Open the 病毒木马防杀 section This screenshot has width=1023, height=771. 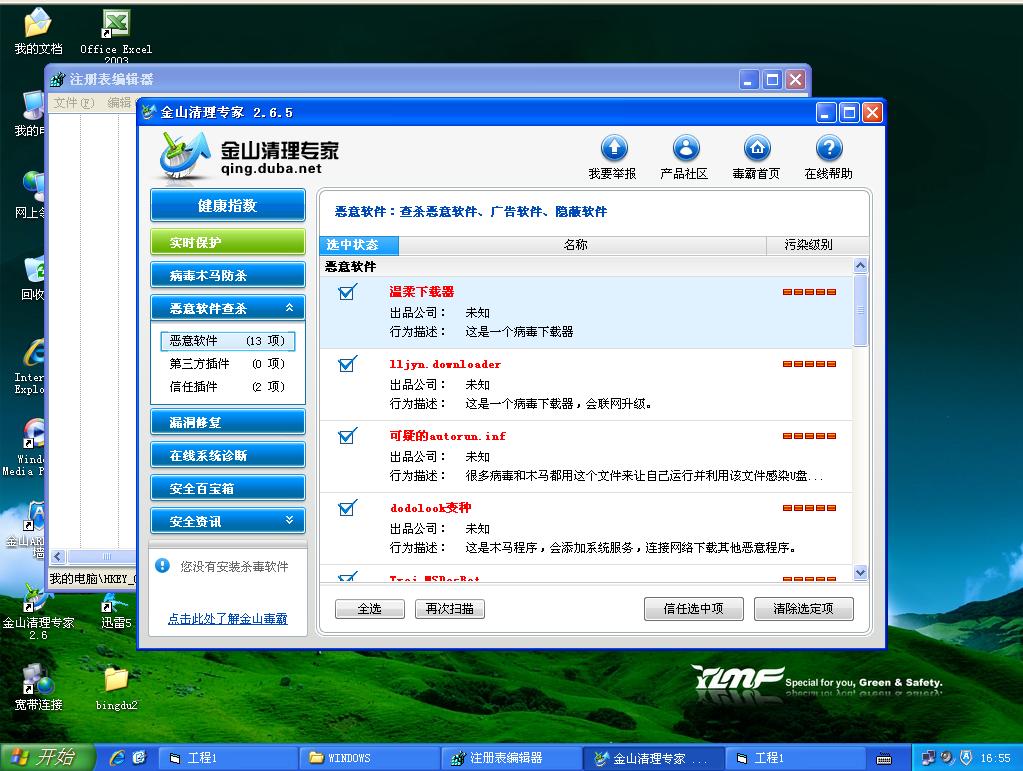[228, 275]
